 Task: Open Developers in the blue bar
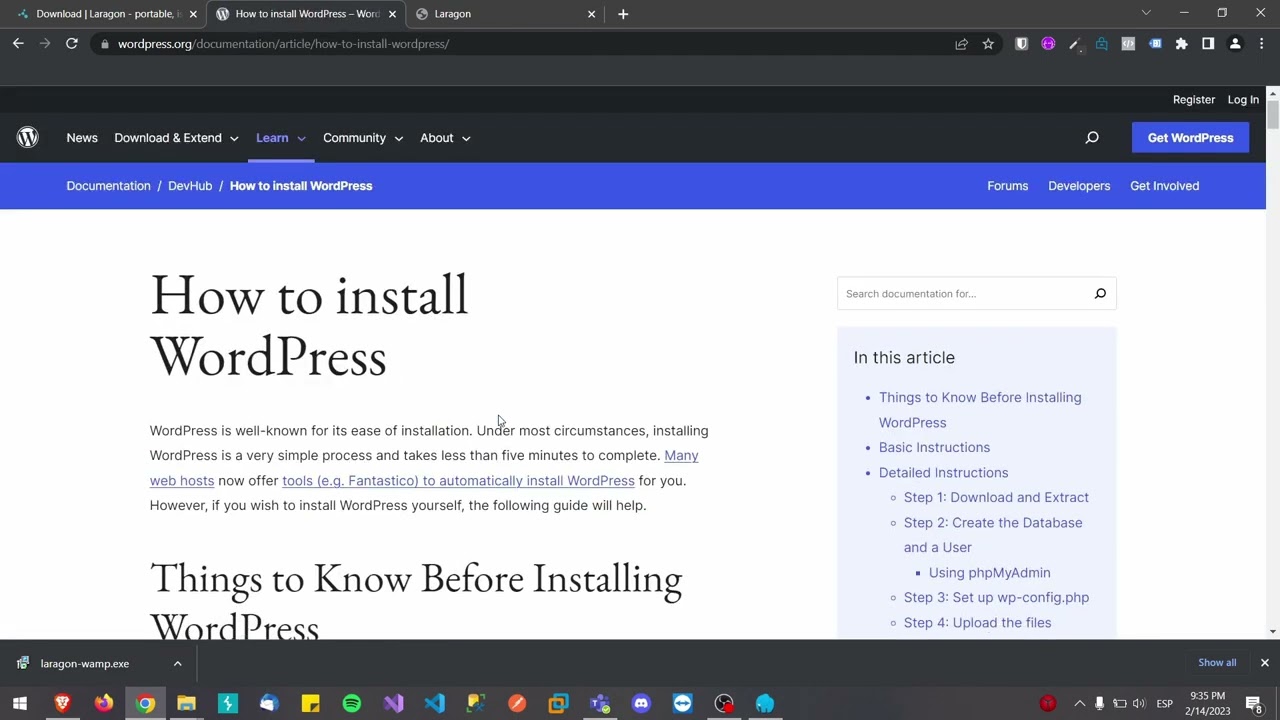[x=1079, y=186]
